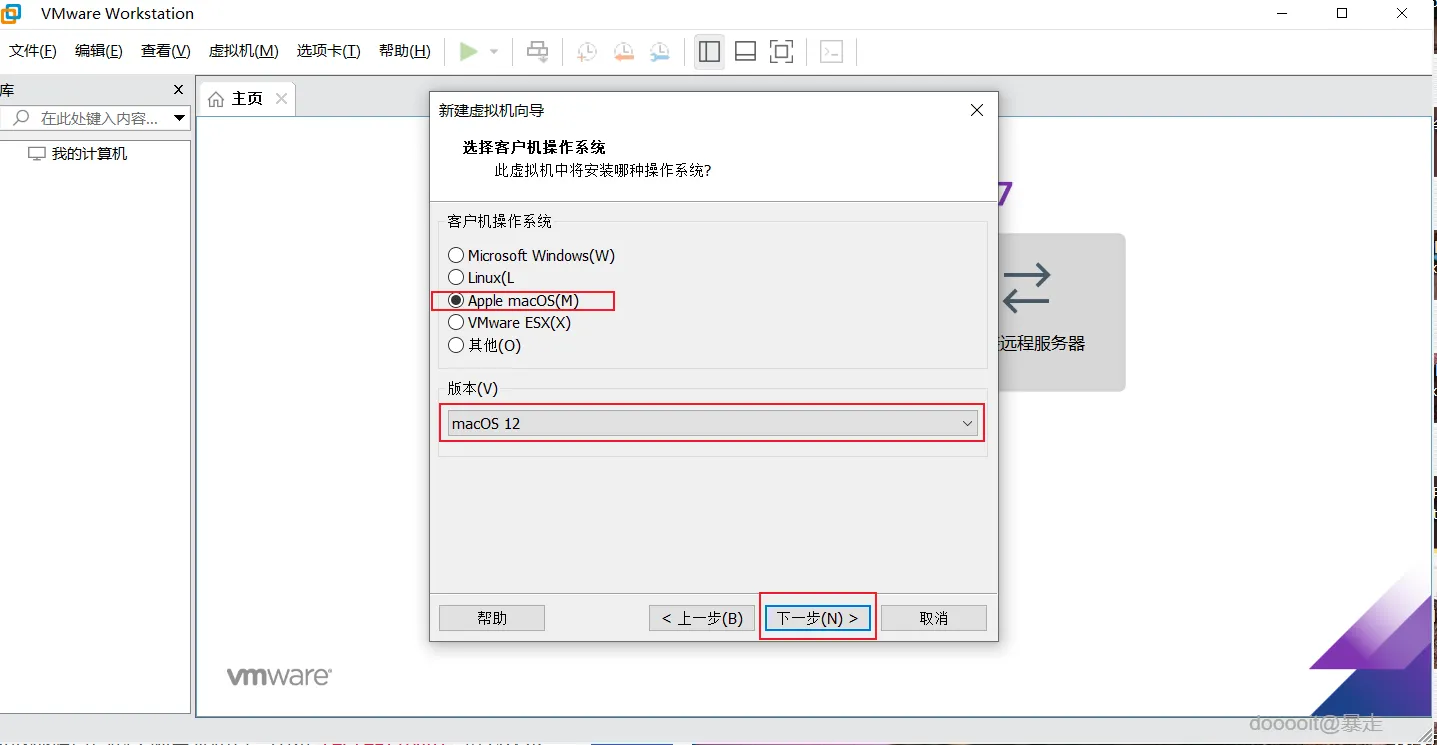Click the 下一步(N) next button
Image resolution: width=1437 pixels, height=745 pixels.
816,617
